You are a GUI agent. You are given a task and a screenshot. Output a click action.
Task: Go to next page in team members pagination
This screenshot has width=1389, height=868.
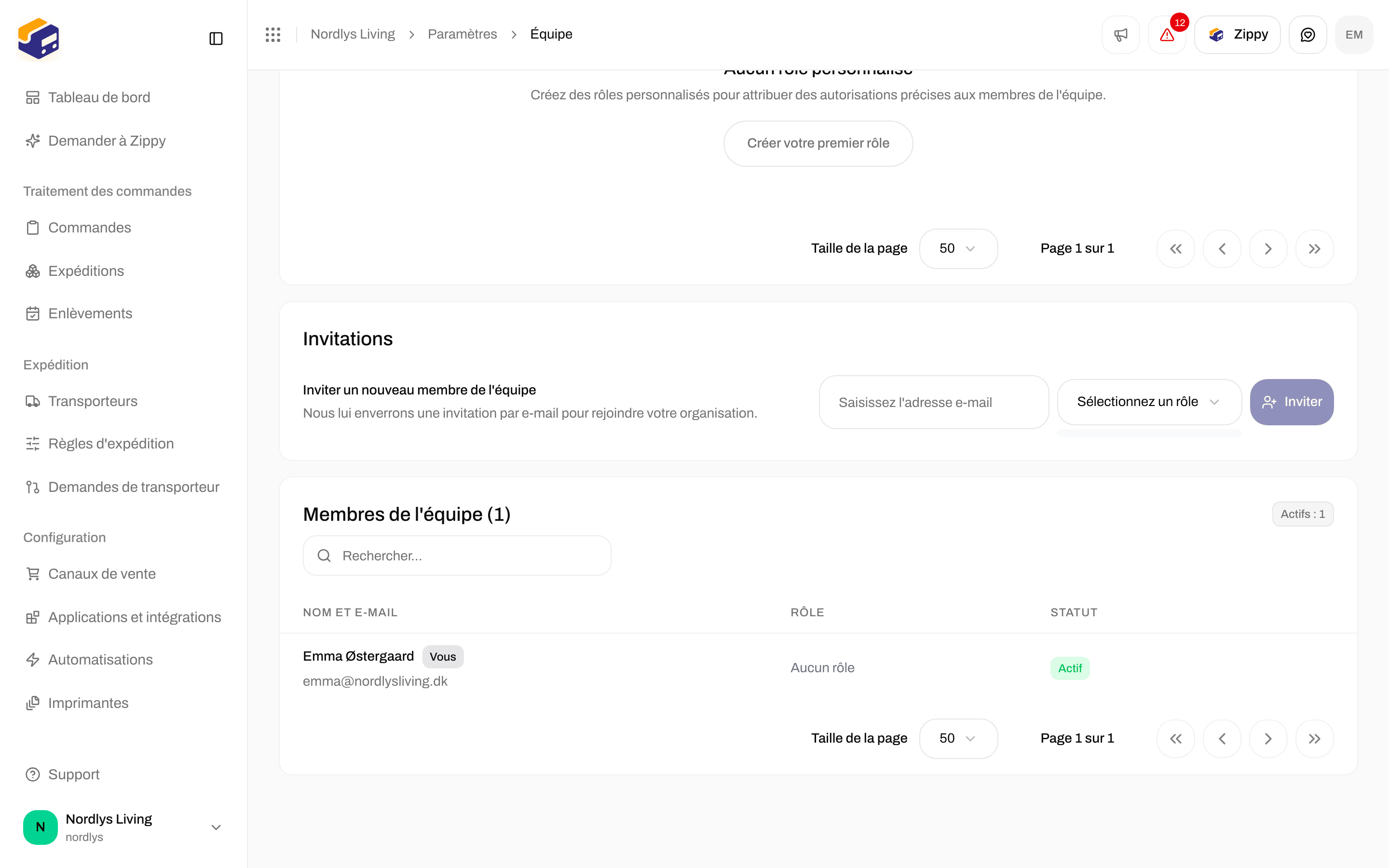[1268, 738]
